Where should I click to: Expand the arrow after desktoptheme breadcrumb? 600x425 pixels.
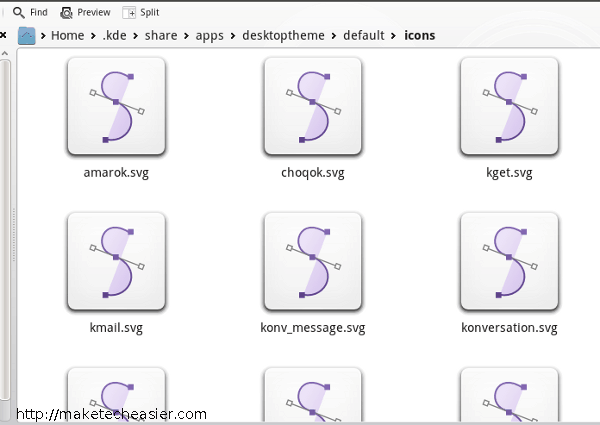click(x=334, y=36)
